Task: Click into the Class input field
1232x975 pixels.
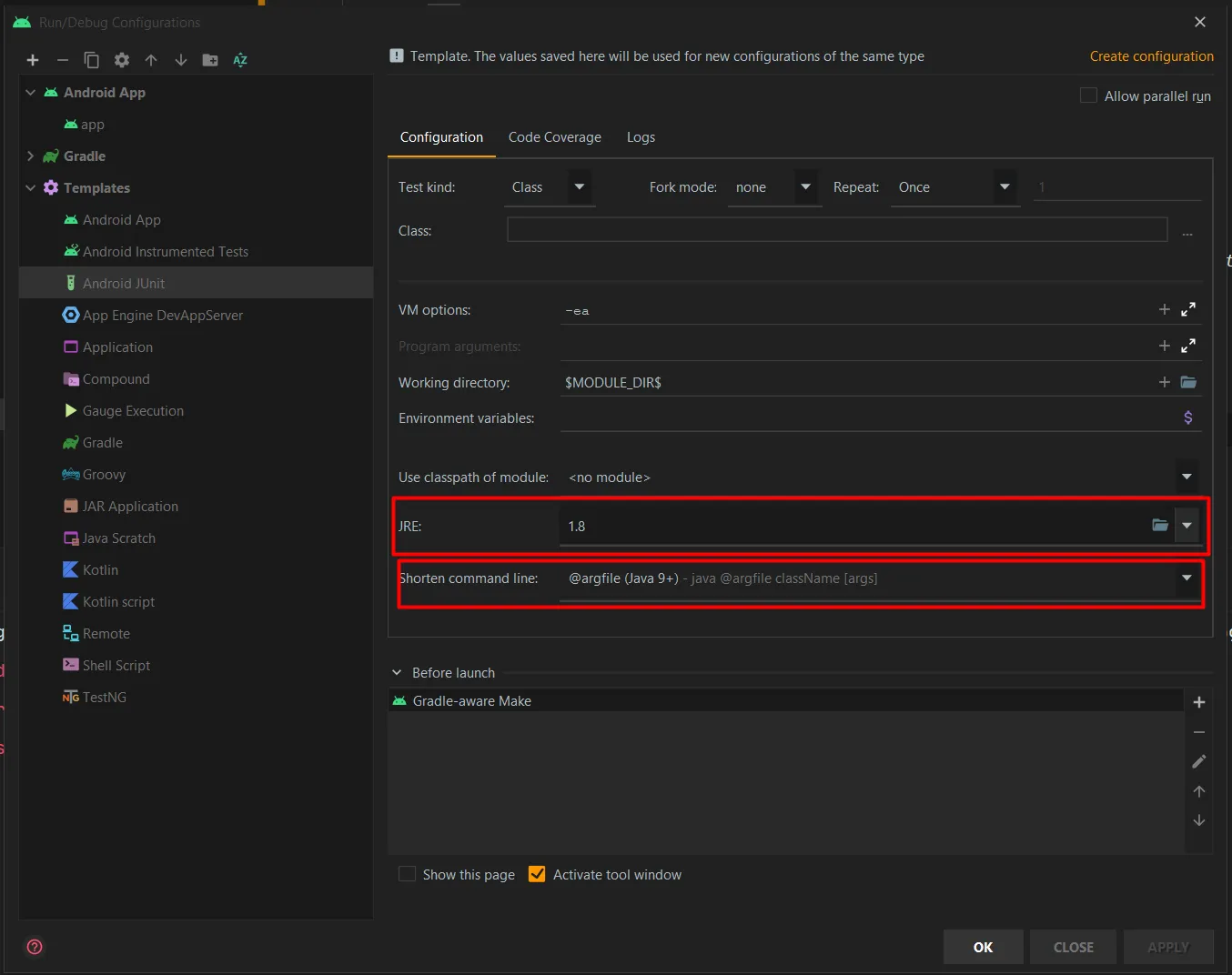Action: (836, 230)
